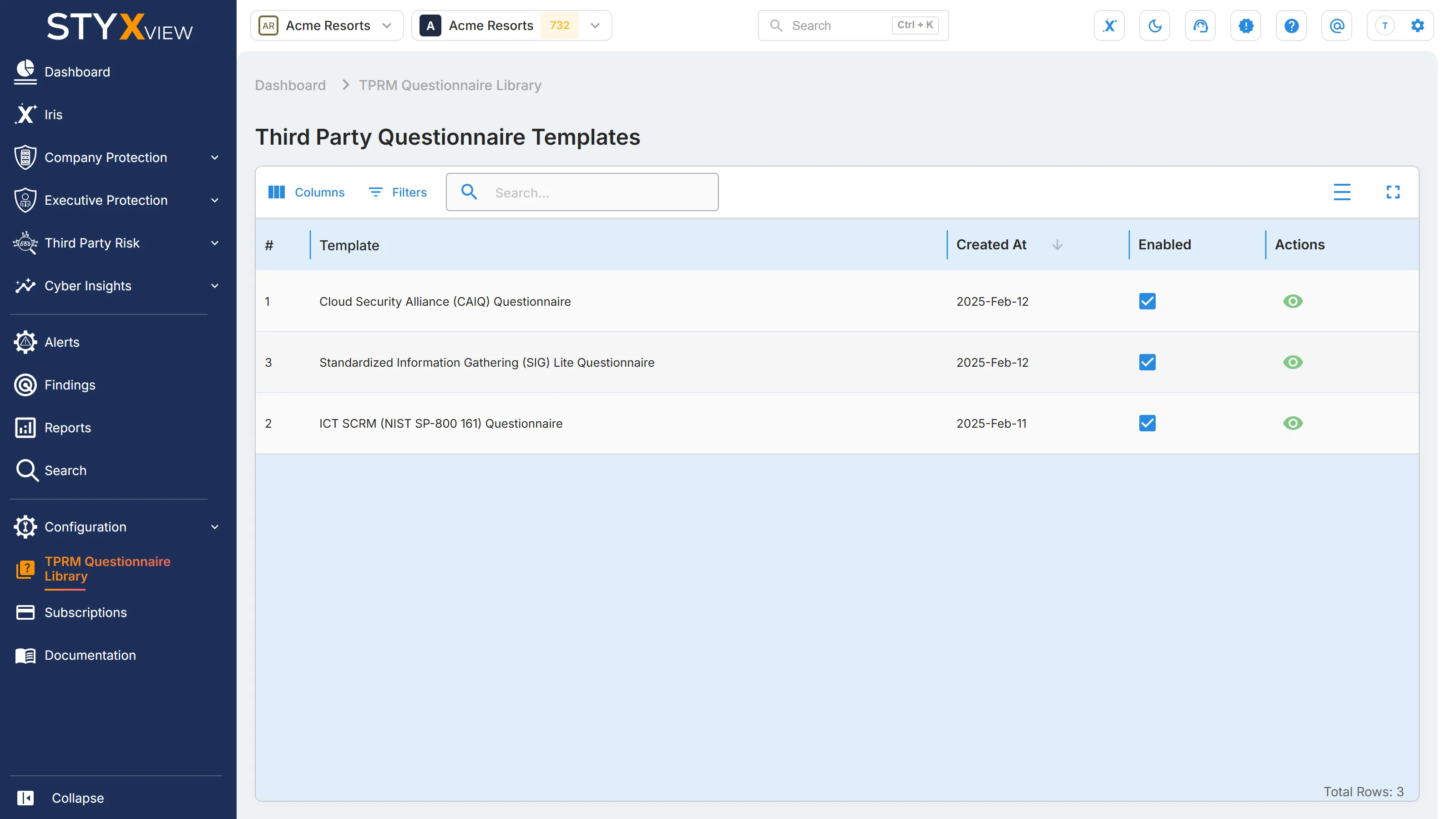Click the global Search field
This screenshot has height=819, width=1456.
tap(853, 25)
